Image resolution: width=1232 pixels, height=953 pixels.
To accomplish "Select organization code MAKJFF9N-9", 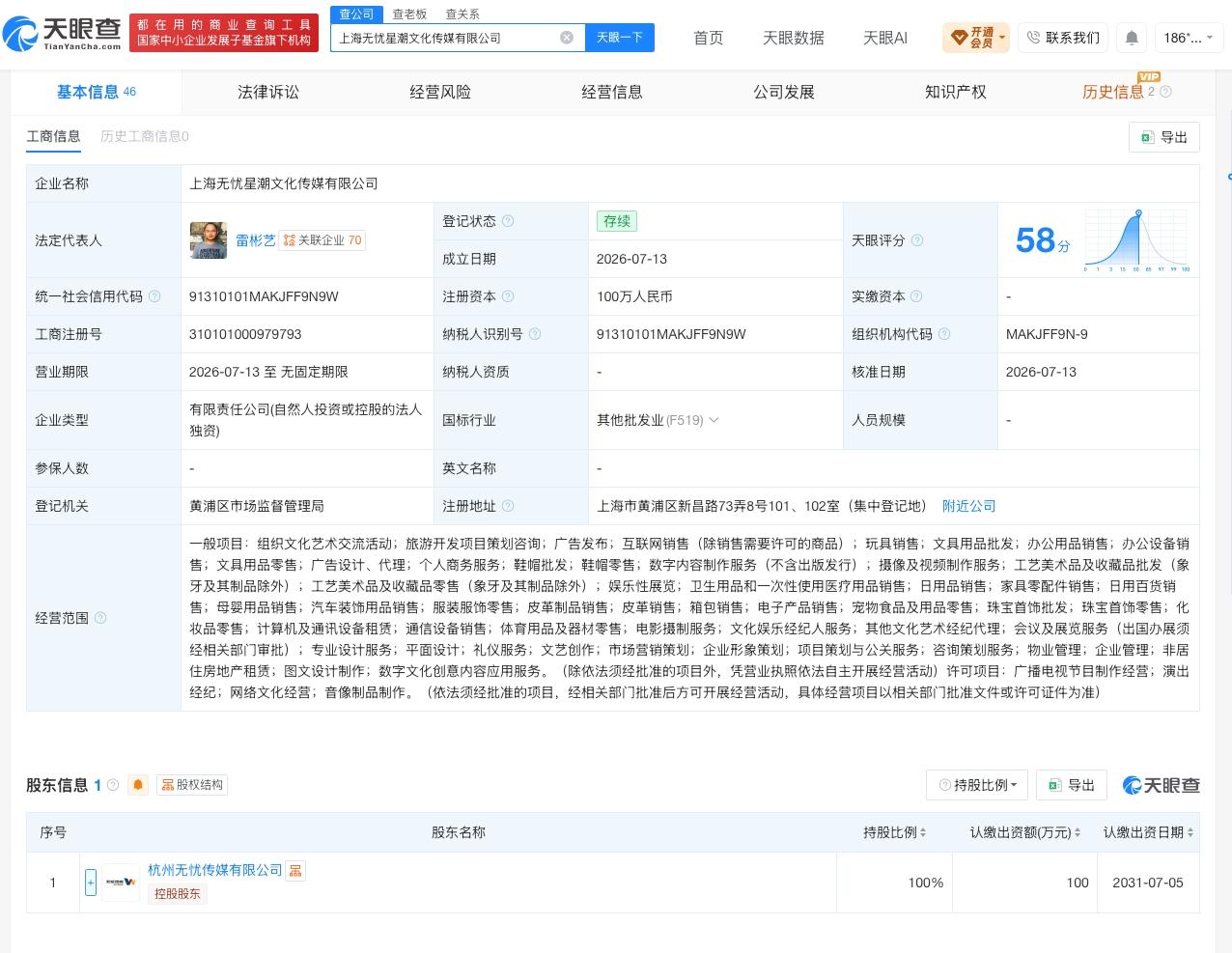I will coord(1047,334).
